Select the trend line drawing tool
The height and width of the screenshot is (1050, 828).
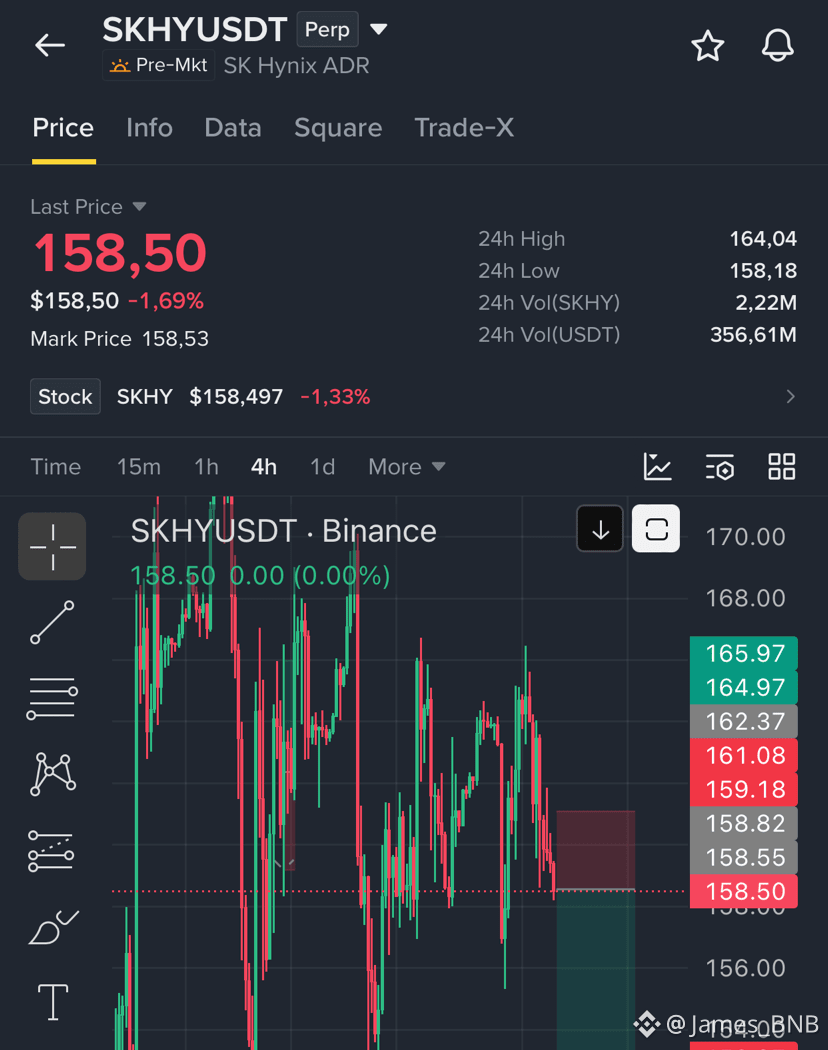click(52, 622)
